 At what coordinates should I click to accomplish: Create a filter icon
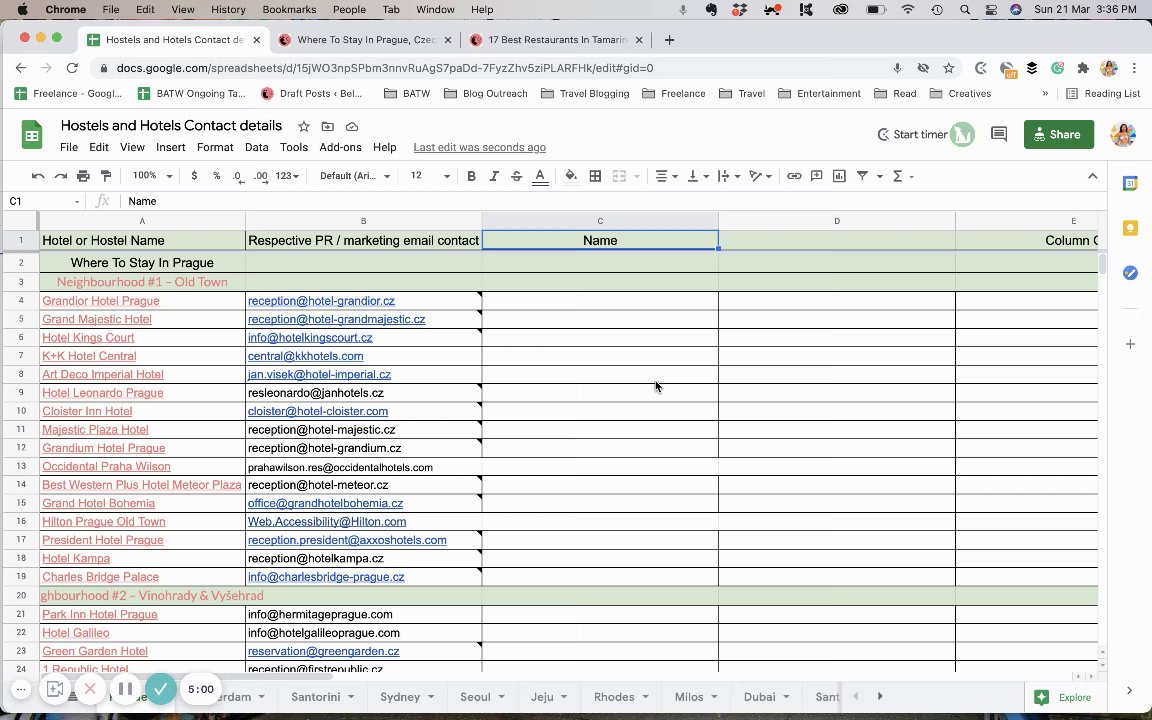coord(863,176)
